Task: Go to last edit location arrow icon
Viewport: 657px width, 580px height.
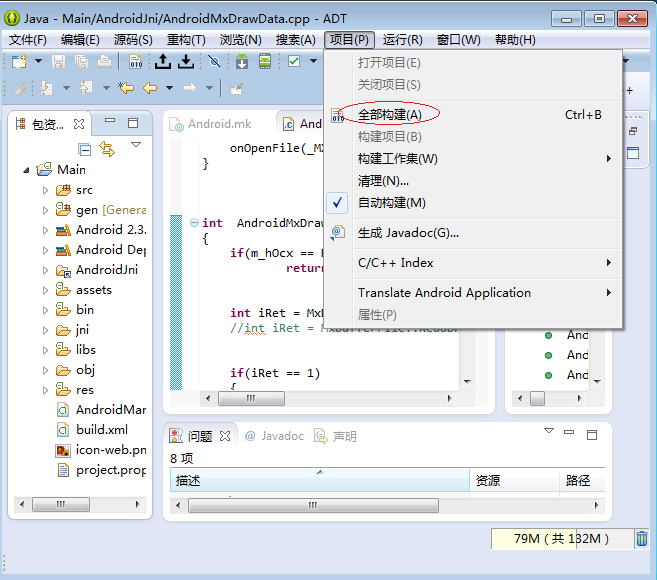Action: [x=126, y=88]
